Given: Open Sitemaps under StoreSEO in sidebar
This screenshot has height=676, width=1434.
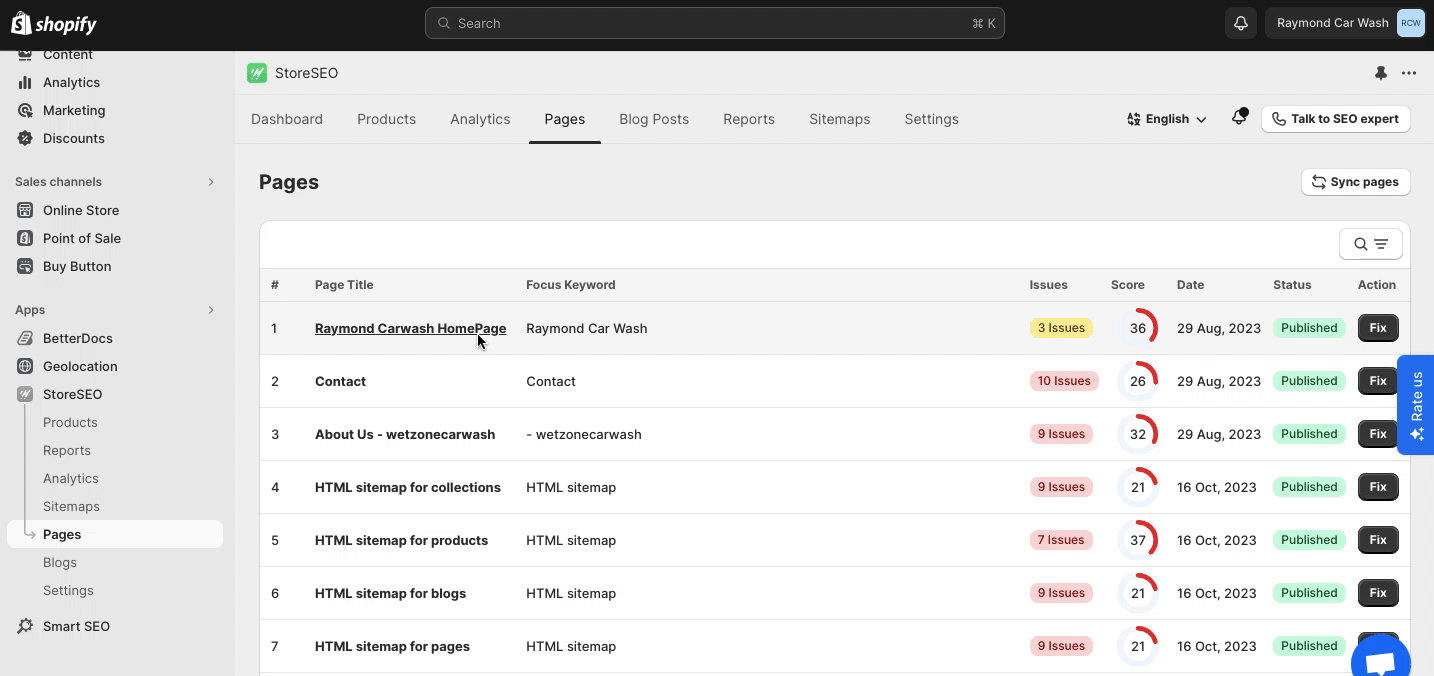Looking at the screenshot, I should 71,506.
